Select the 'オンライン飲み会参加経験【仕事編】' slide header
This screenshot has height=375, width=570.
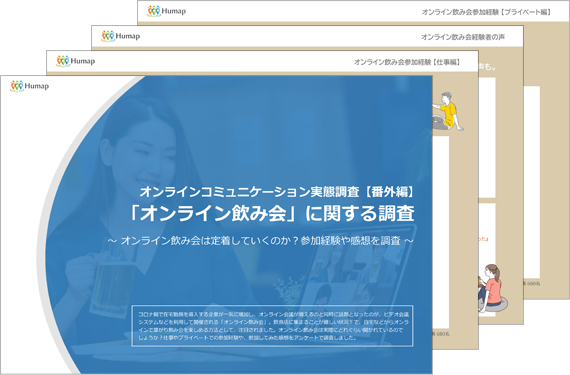coord(407,62)
